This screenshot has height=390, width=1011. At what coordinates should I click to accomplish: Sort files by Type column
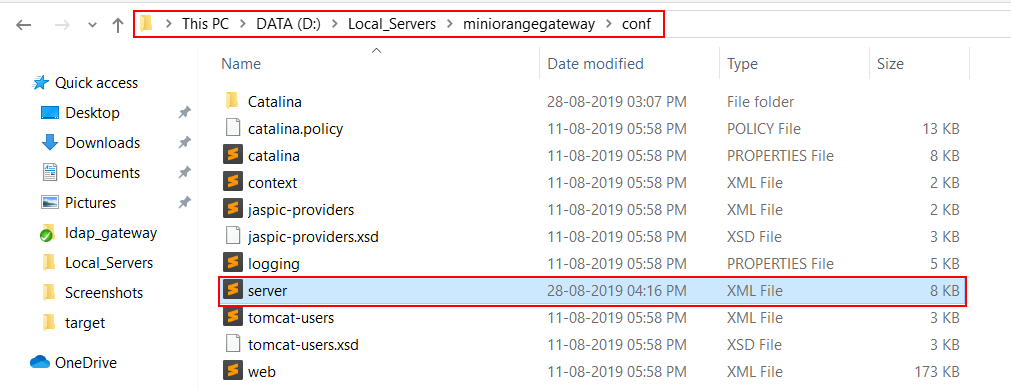point(742,64)
